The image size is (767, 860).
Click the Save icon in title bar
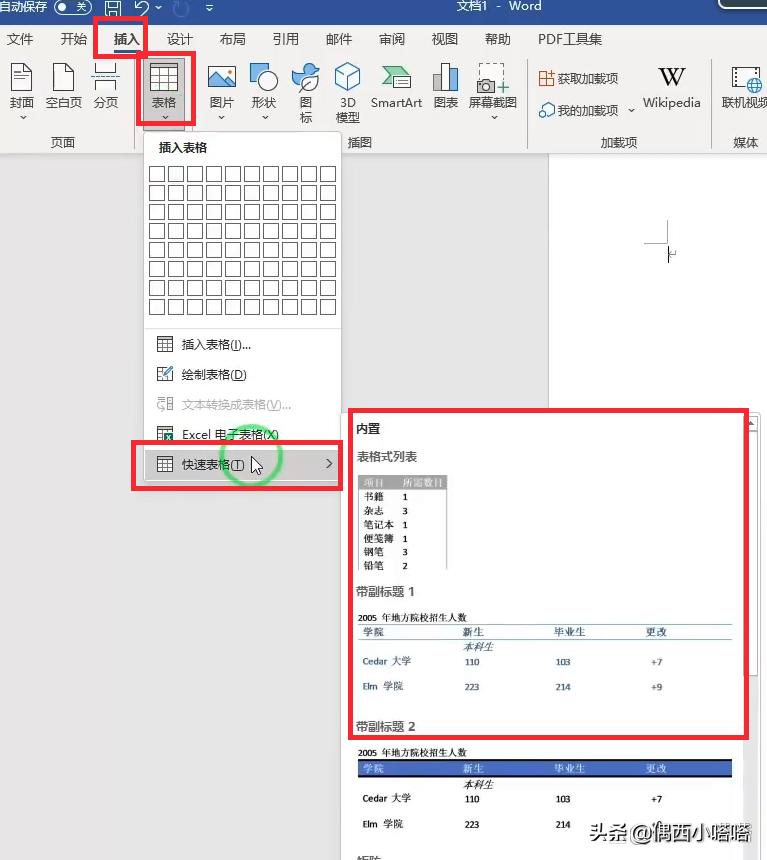[113, 8]
